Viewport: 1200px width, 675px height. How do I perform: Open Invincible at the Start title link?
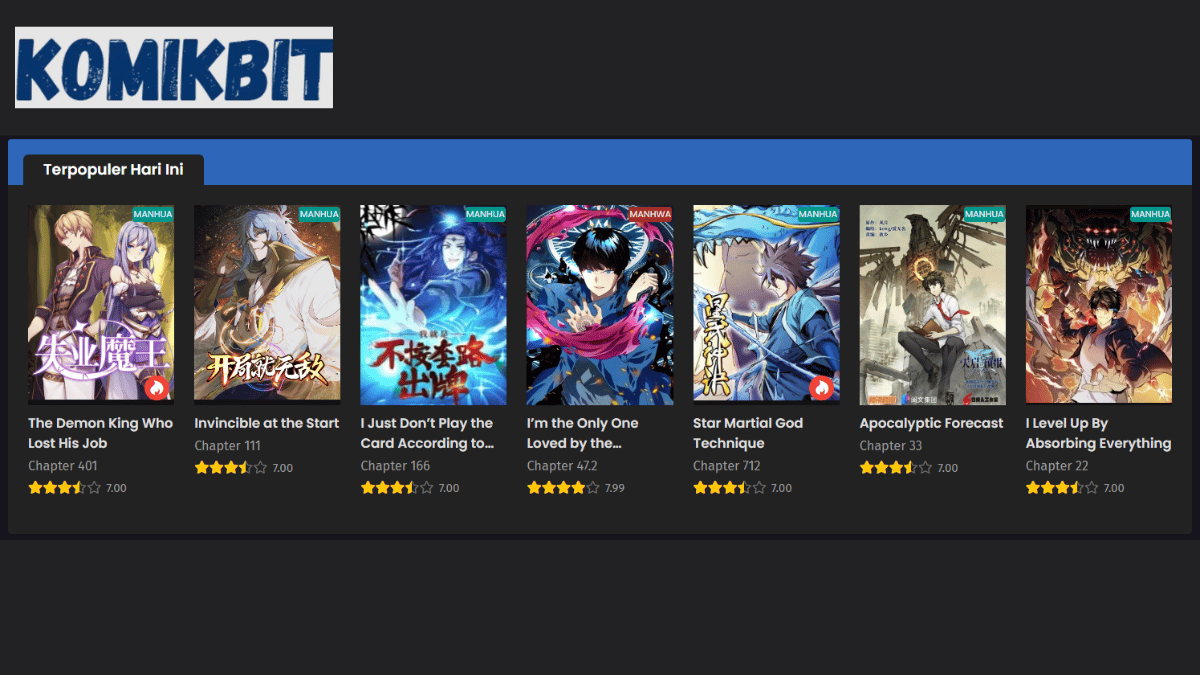[266, 423]
